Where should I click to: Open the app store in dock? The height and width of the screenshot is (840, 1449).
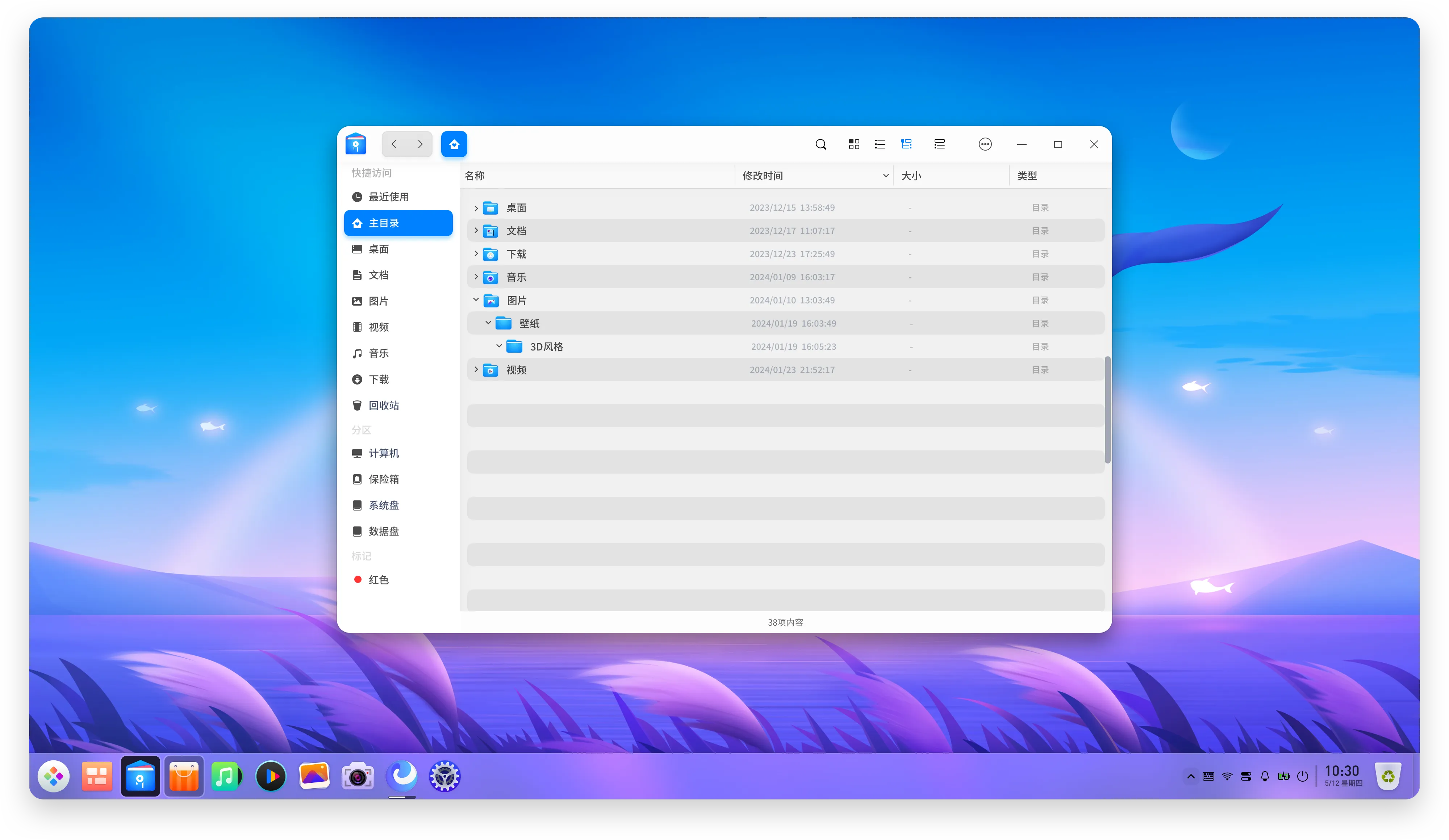coord(184,776)
